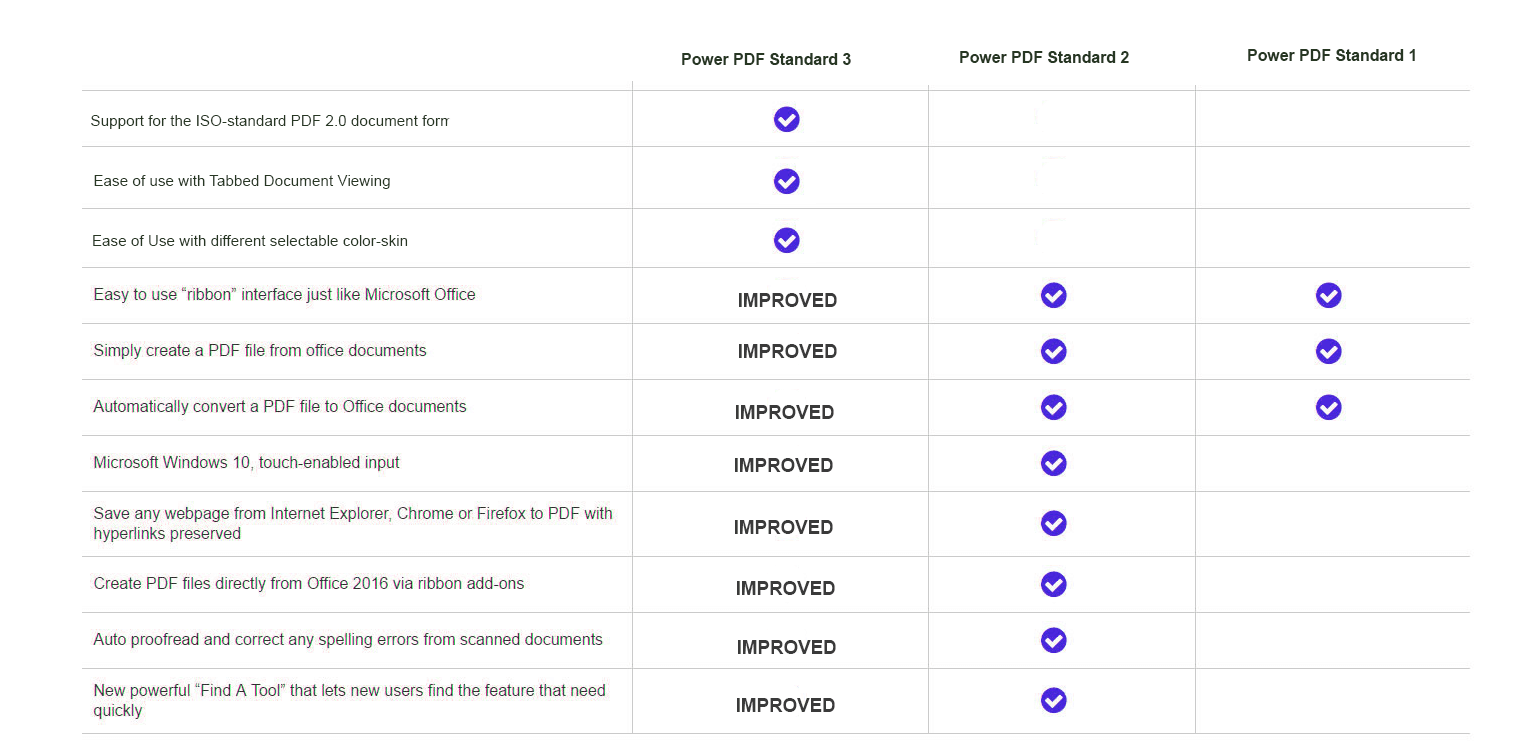Click Standard 3 checkmark for ISO PDF 2.0 support
1539x751 pixels.
click(787, 120)
